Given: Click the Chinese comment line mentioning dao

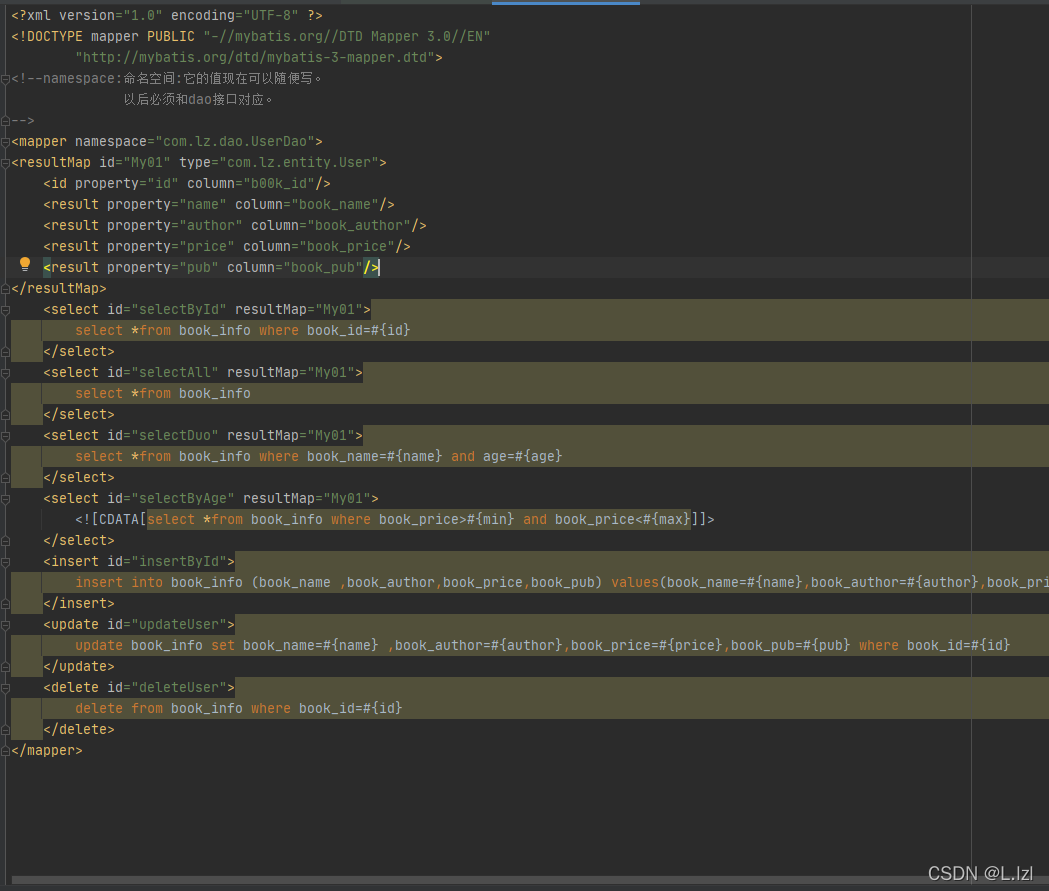Looking at the screenshot, I should coord(198,100).
